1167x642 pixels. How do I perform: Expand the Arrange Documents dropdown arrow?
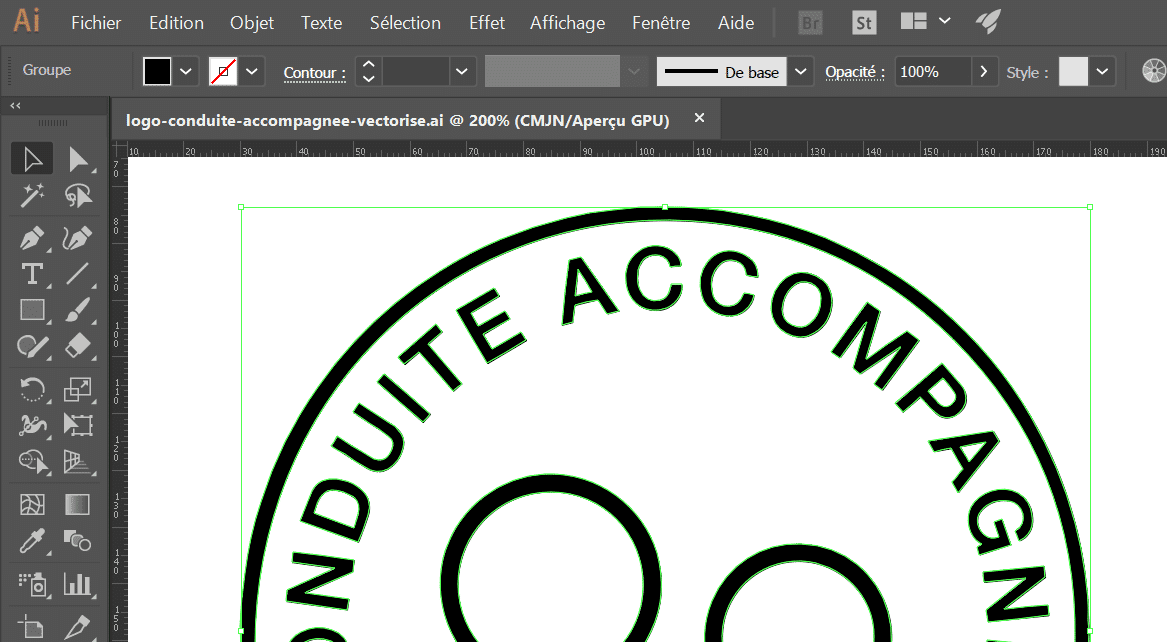944,21
